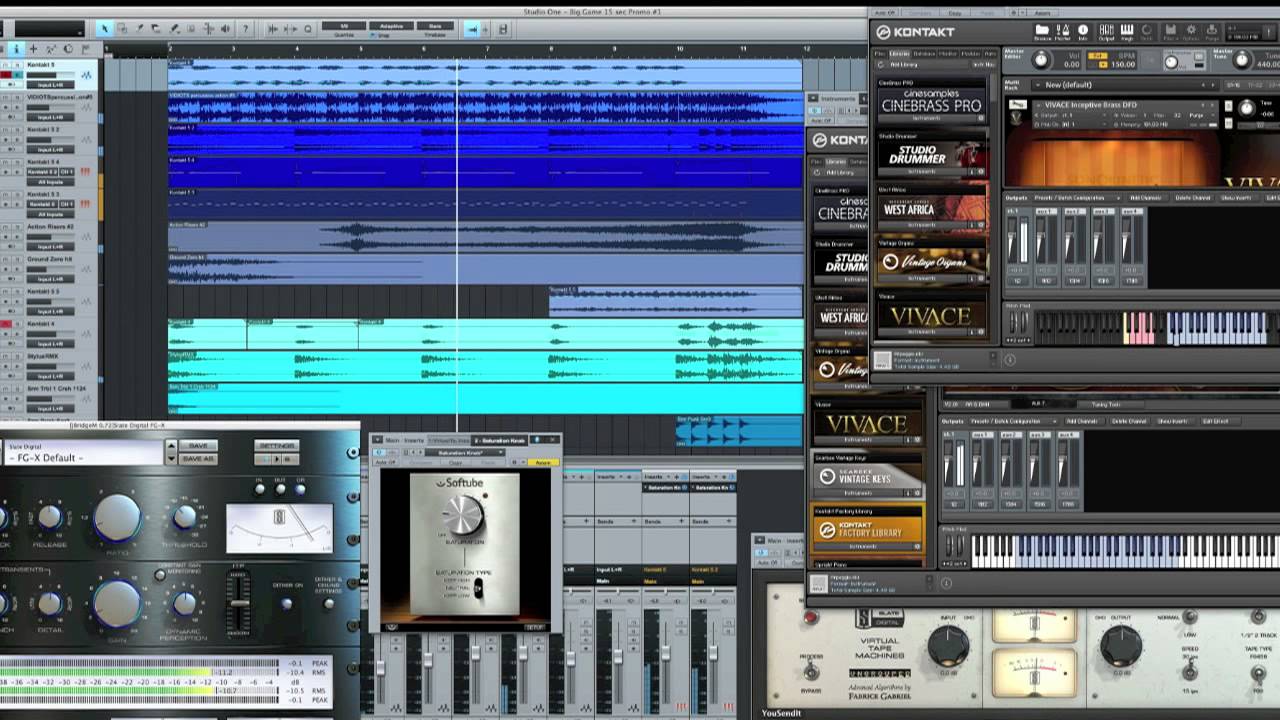Select the Mute tool
Image resolution: width=1280 pixels, height=720 pixels.
[191, 28]
